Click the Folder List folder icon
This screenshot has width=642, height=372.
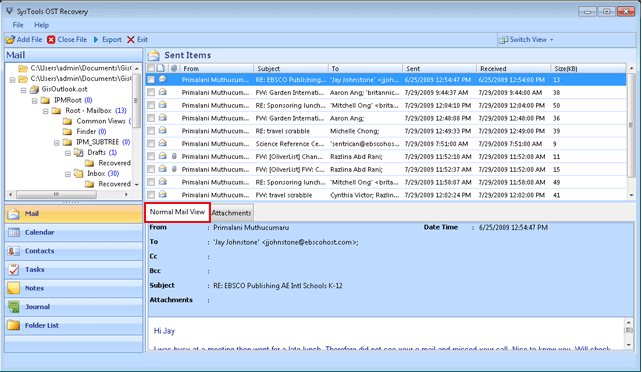(x=14, y=325)
